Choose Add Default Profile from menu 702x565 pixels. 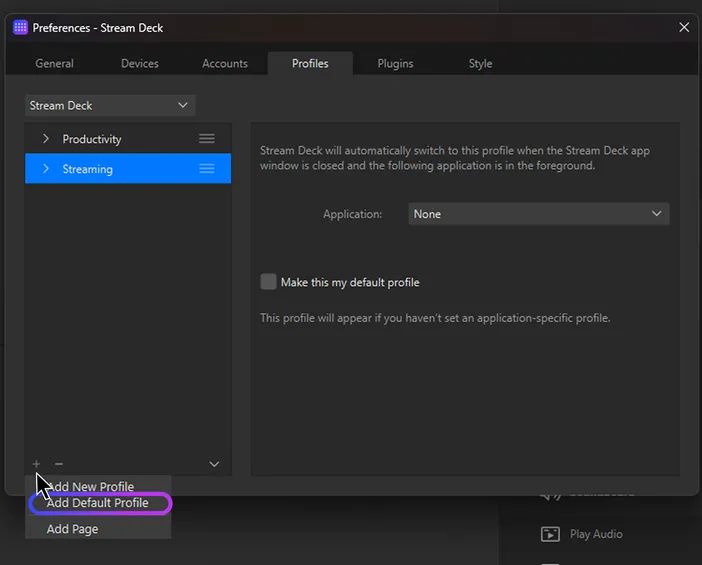(x=98, y=503)
